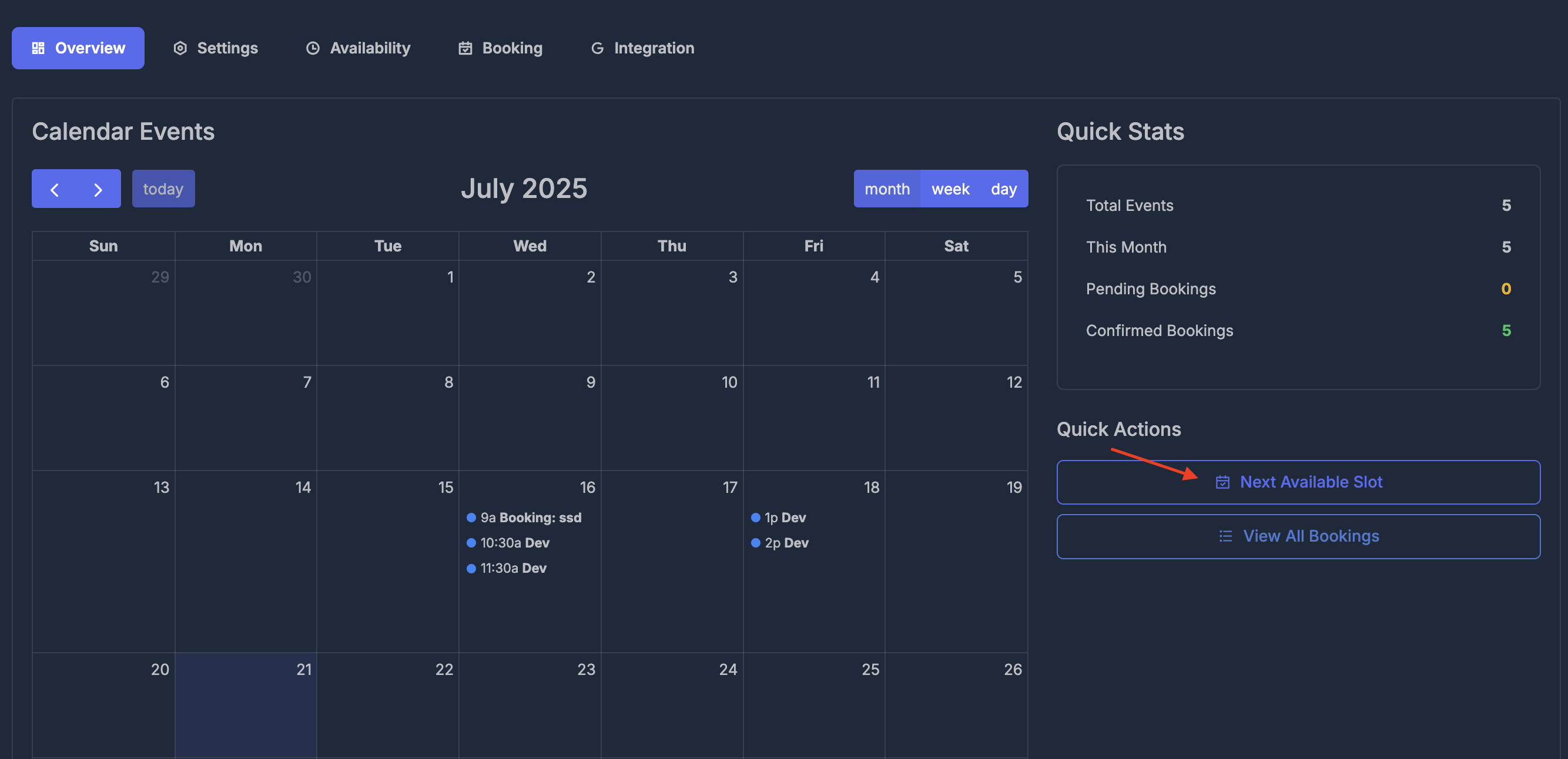Click list icon in View All Bookings
This screenshot has height=759, width=1568.
1225,536
